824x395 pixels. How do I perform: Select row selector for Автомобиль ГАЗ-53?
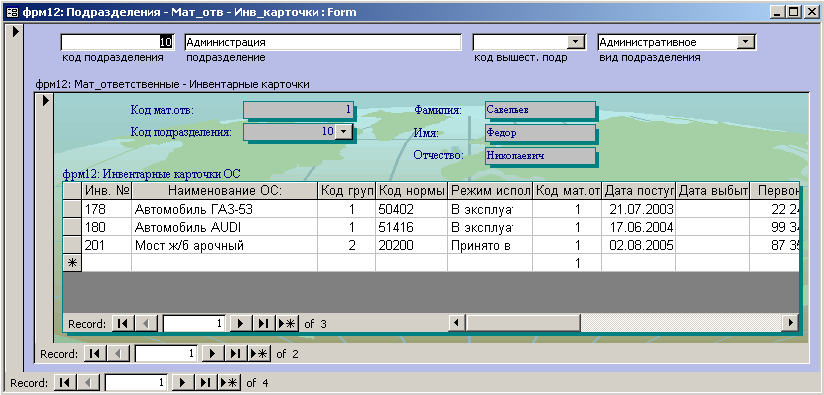click(73, 210)
